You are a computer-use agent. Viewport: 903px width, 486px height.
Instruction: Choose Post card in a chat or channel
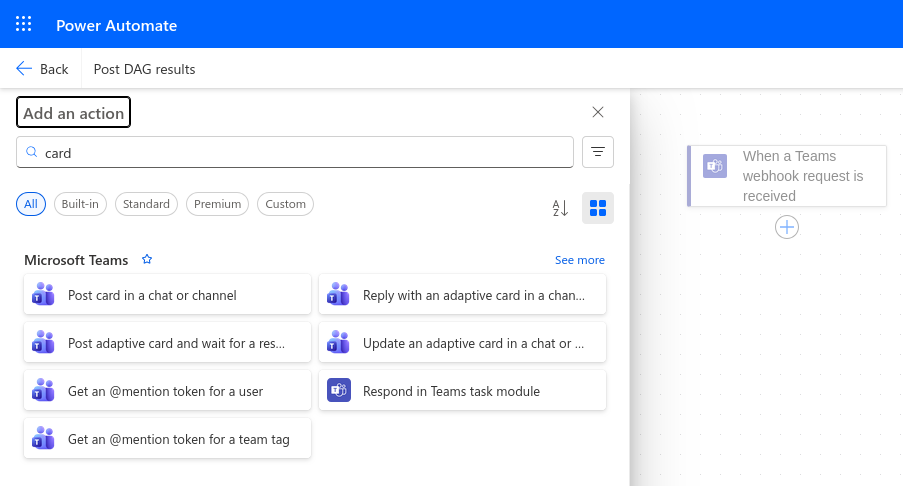(167, 294)
